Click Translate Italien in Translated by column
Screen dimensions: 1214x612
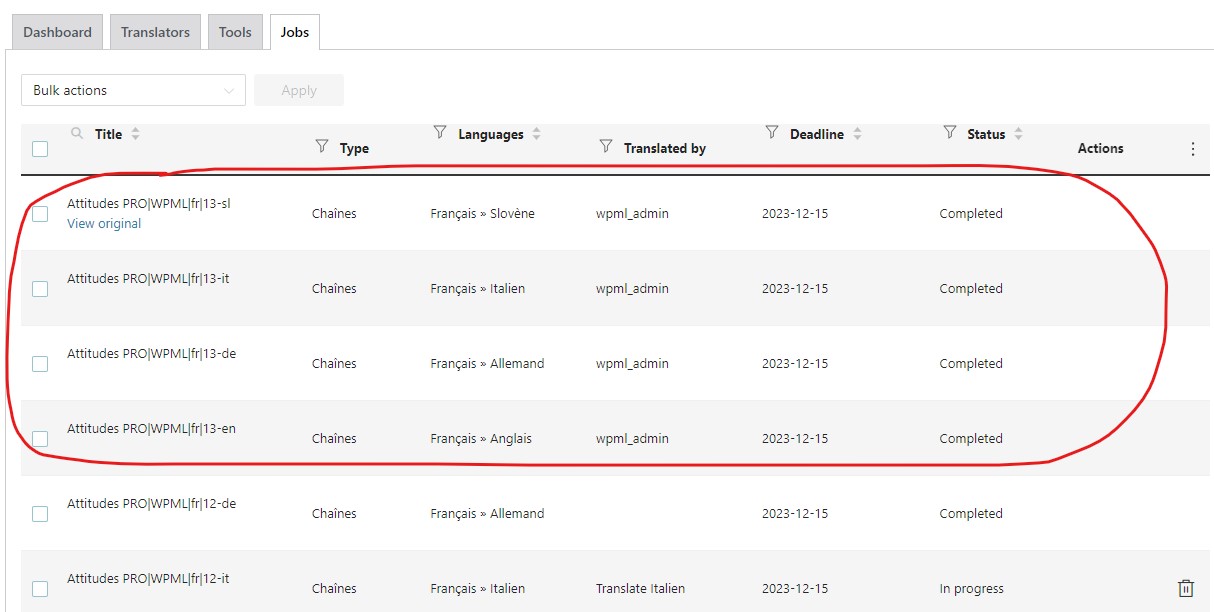(640, 589)
